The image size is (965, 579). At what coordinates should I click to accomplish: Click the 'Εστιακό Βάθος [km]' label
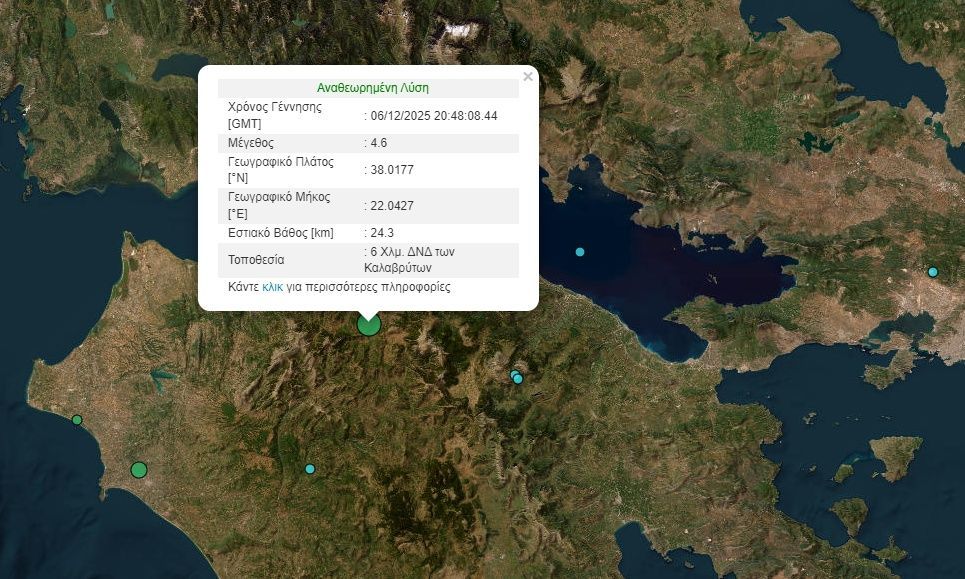pyautogui.click(x=281, y=233)
